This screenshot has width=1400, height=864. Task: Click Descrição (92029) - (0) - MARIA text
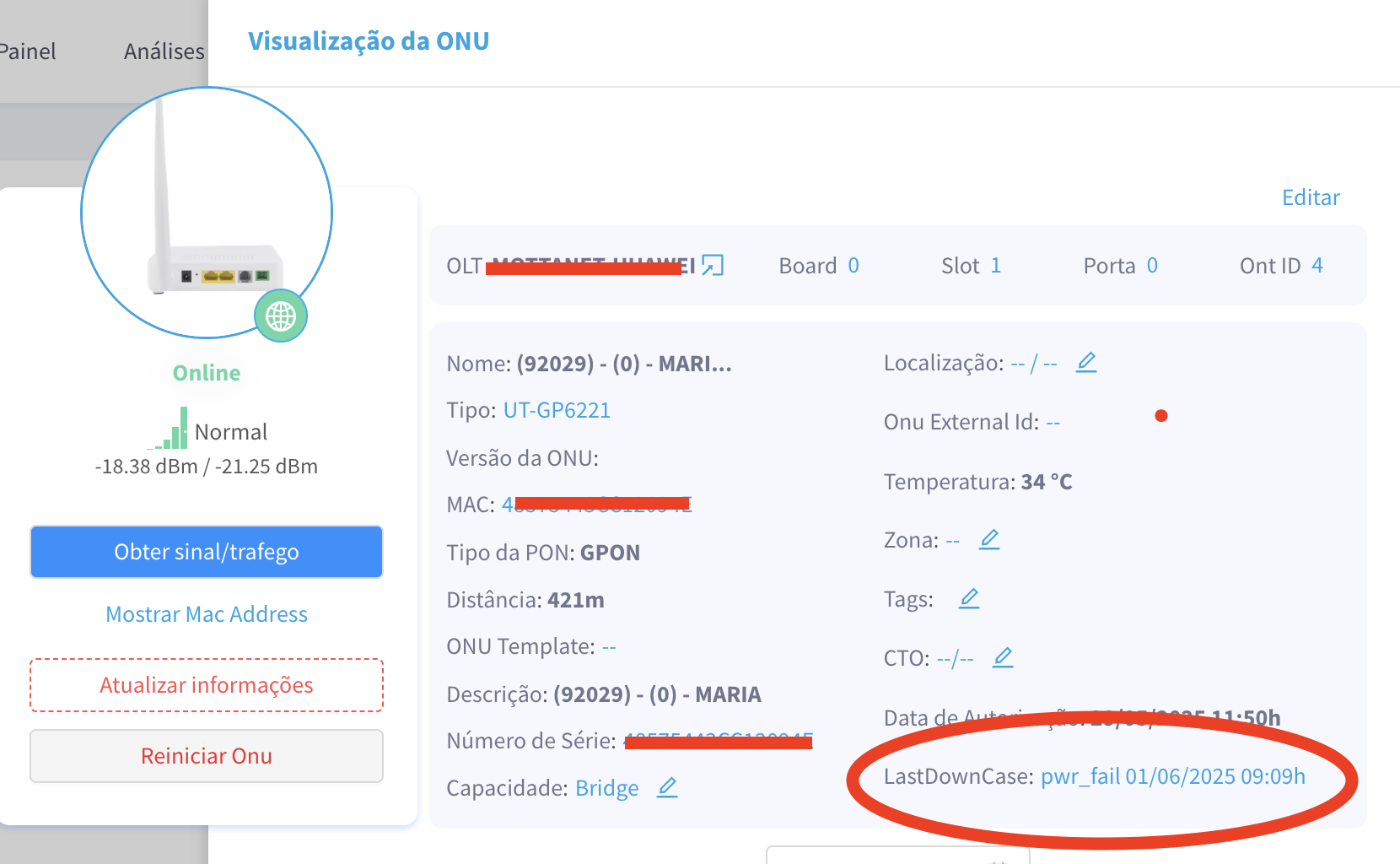tap(657, 694)
